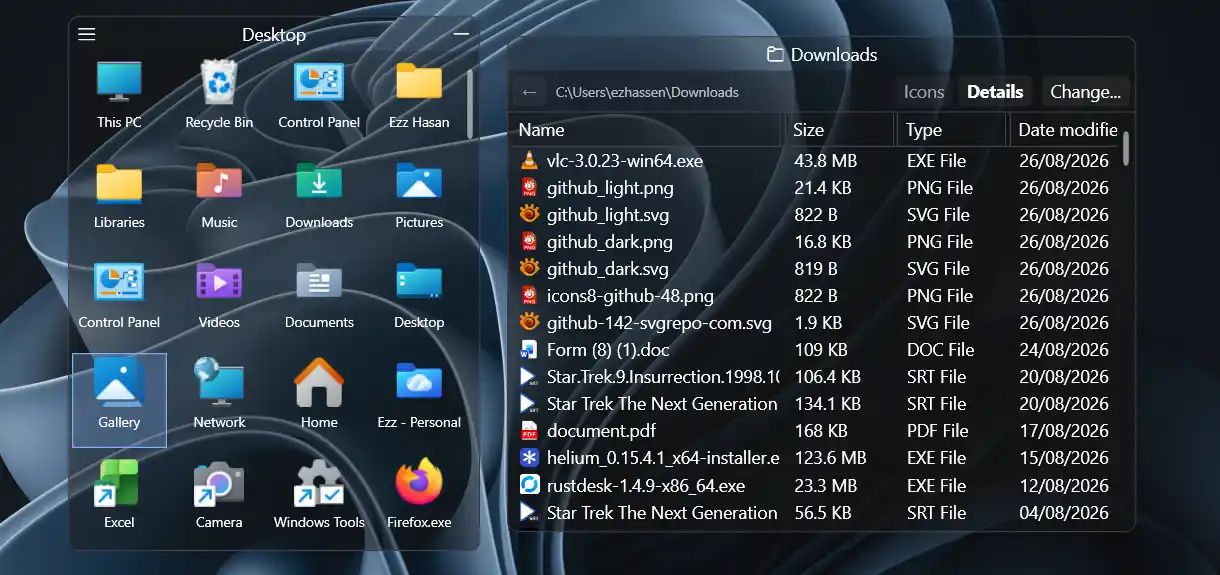Click the PNG icon beside github_light.png
The image size is (1220, 575).
point(529,187)
